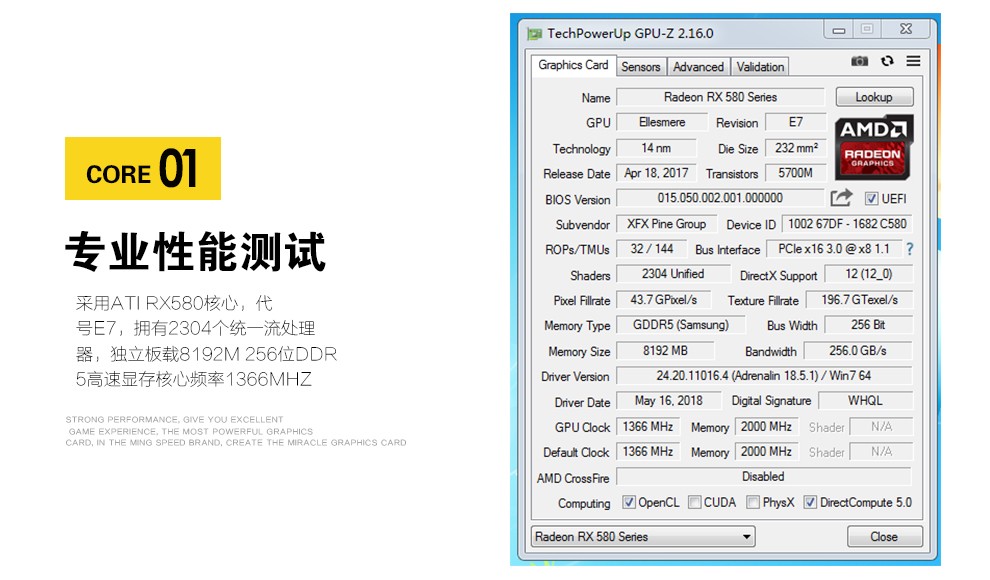Click the heading 专业性能测试

click(196, 251)
